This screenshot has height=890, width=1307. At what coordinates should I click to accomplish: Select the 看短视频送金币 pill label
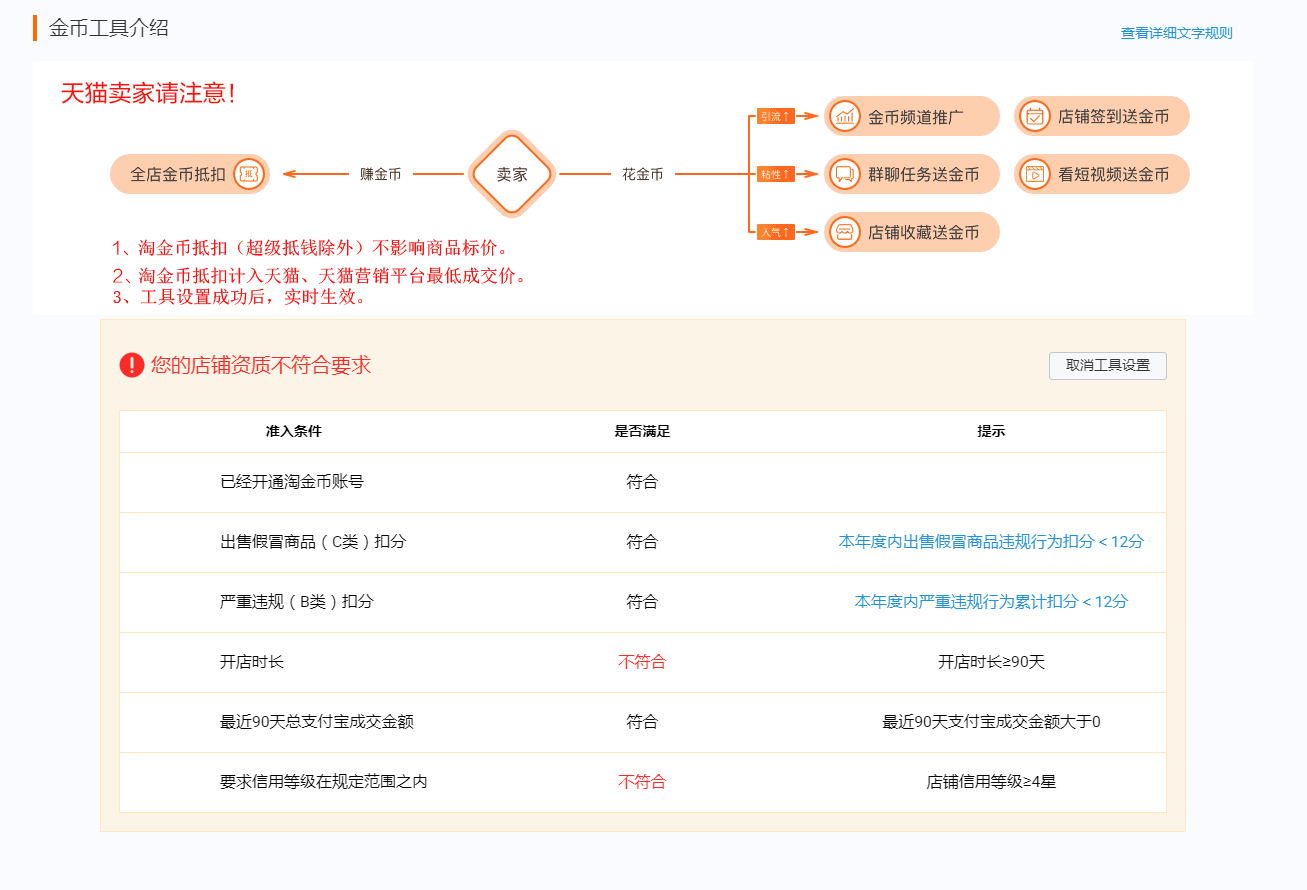(1114, 175)
